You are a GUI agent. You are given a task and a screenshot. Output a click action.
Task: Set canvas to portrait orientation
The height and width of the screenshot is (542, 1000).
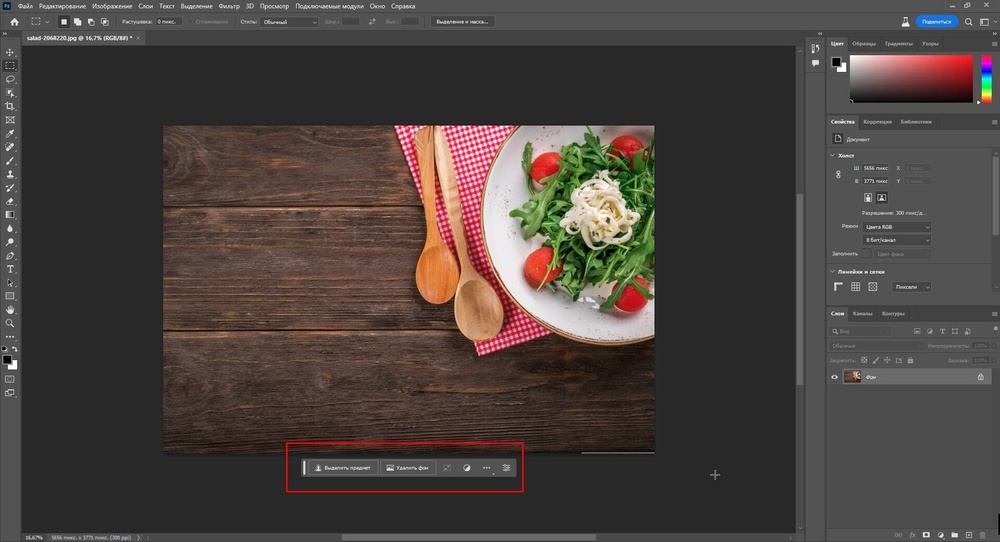click(x=868, y=198)
